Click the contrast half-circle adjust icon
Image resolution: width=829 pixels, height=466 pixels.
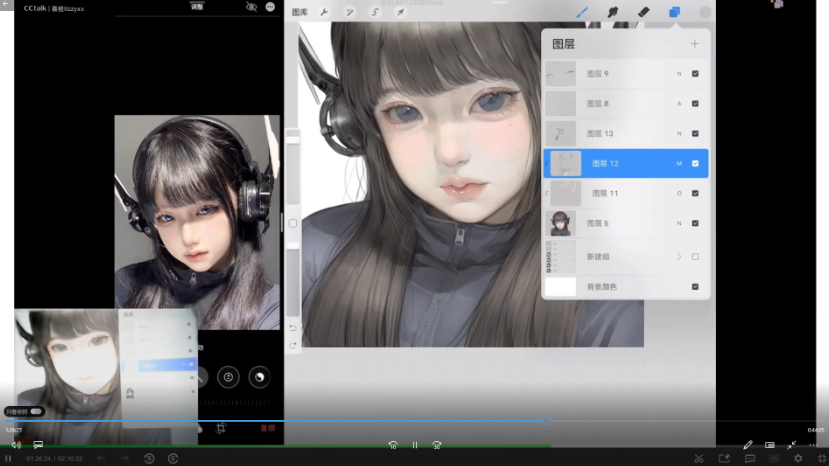pos(260,377)
